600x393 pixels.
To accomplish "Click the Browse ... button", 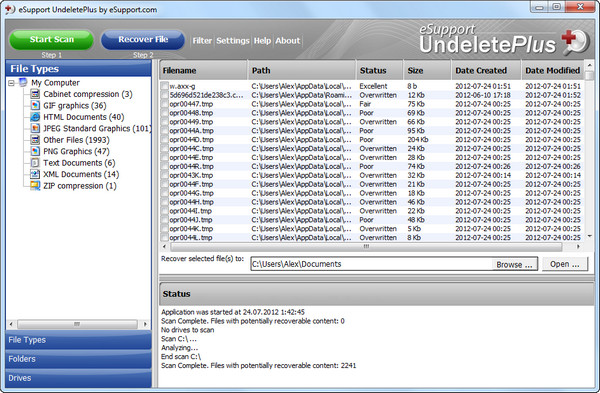I will (514, 264).
